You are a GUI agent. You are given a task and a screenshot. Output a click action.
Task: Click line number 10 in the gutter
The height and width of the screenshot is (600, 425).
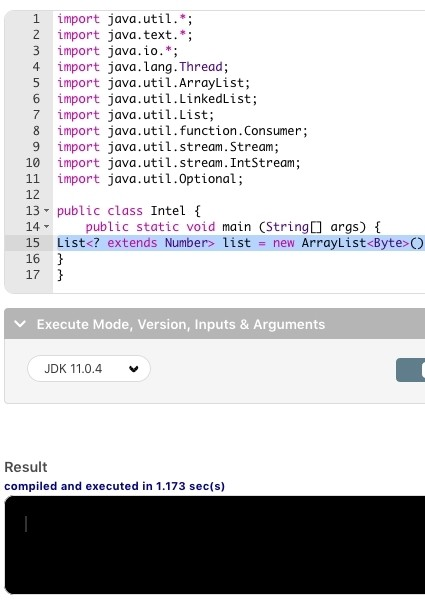tap(33, 163)
